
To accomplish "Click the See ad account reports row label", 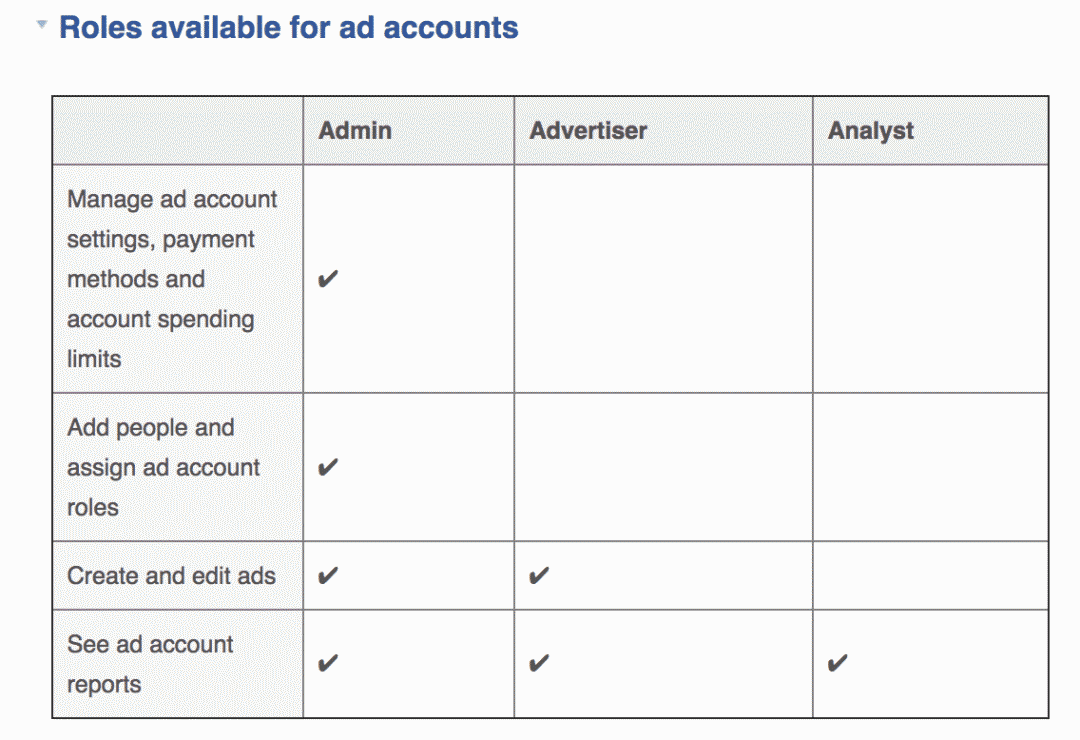I will point(150,664).
